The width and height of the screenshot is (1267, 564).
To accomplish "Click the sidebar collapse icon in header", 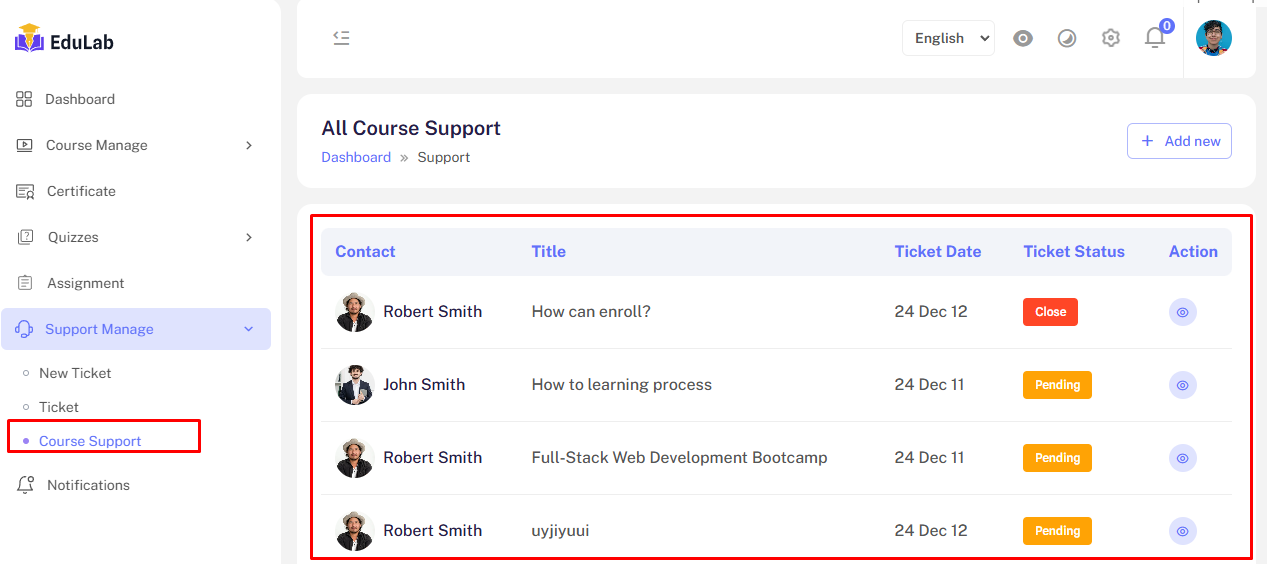I will point(341,38).
